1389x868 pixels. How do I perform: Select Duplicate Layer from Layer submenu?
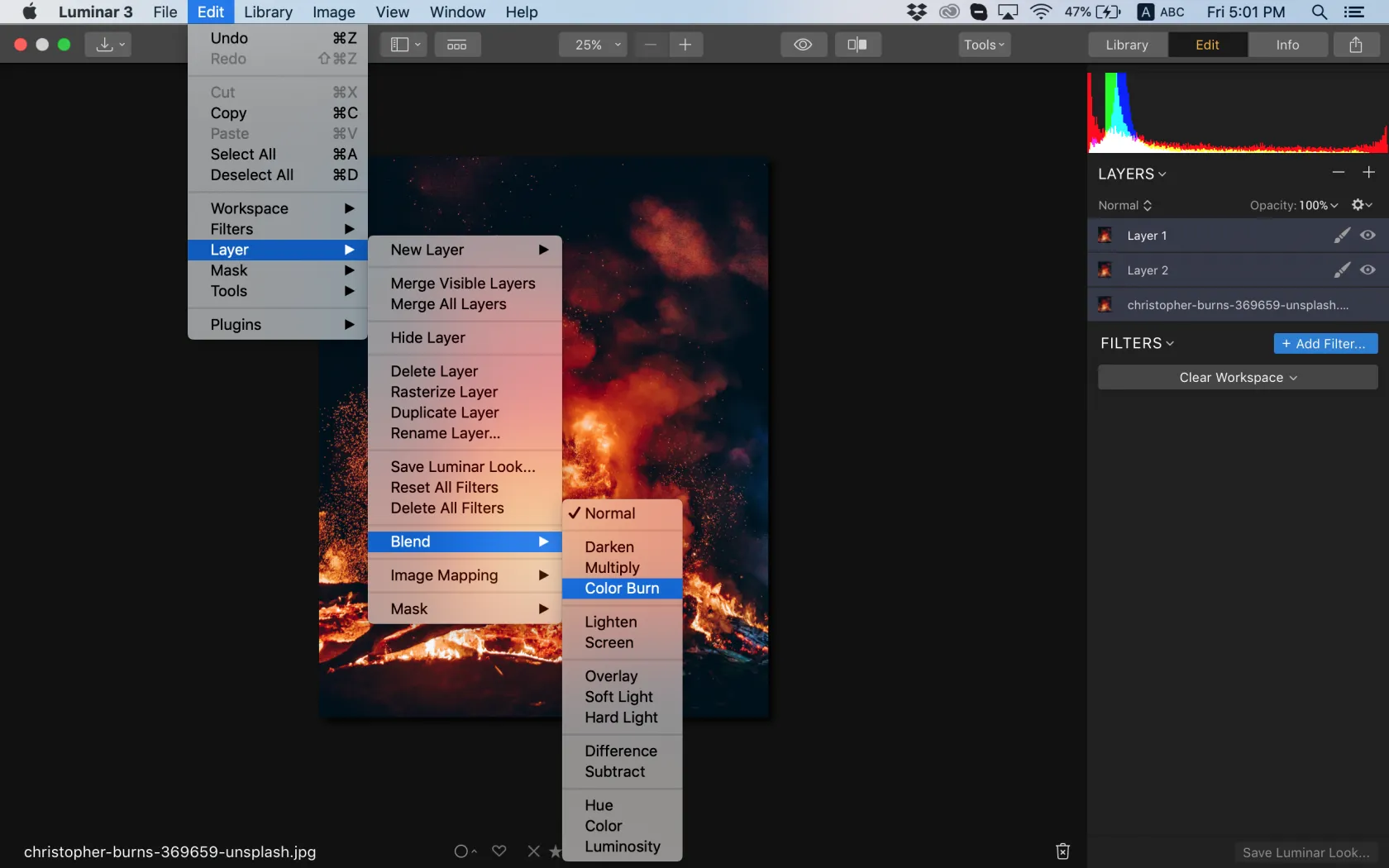click(x=445, y=413)
